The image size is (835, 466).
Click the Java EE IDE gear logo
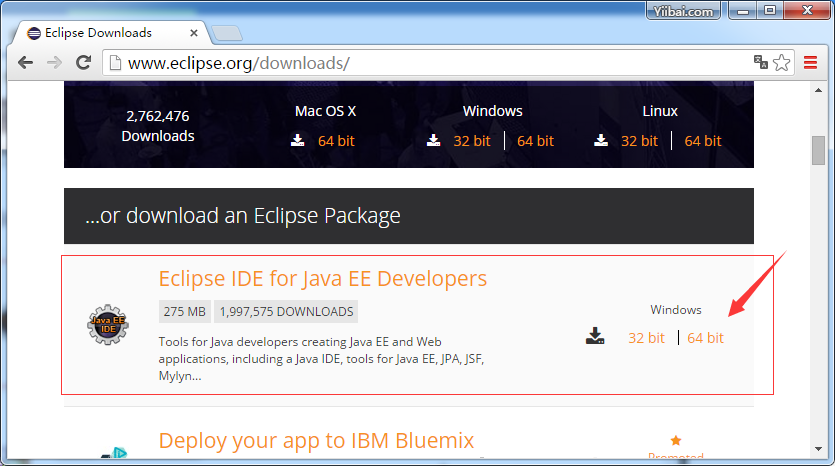tap(107, 326)
